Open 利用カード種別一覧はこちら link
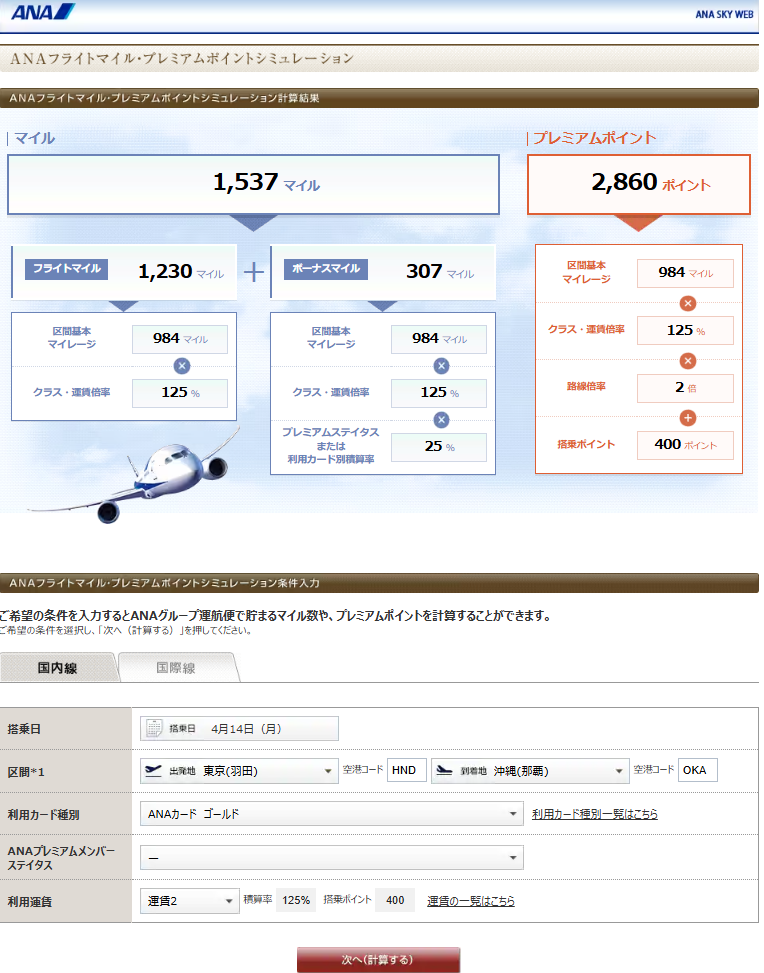764x973 pixels. (595, 814)
